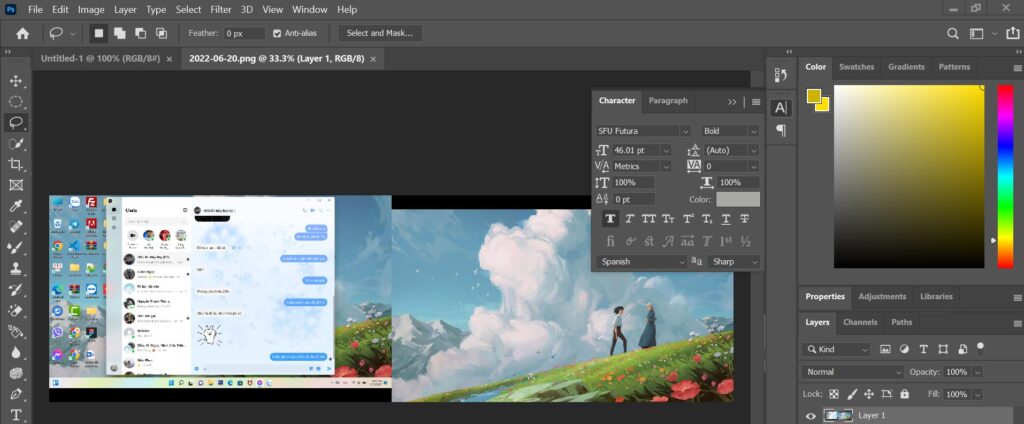Click the Select and Mask button

point(379,33)
